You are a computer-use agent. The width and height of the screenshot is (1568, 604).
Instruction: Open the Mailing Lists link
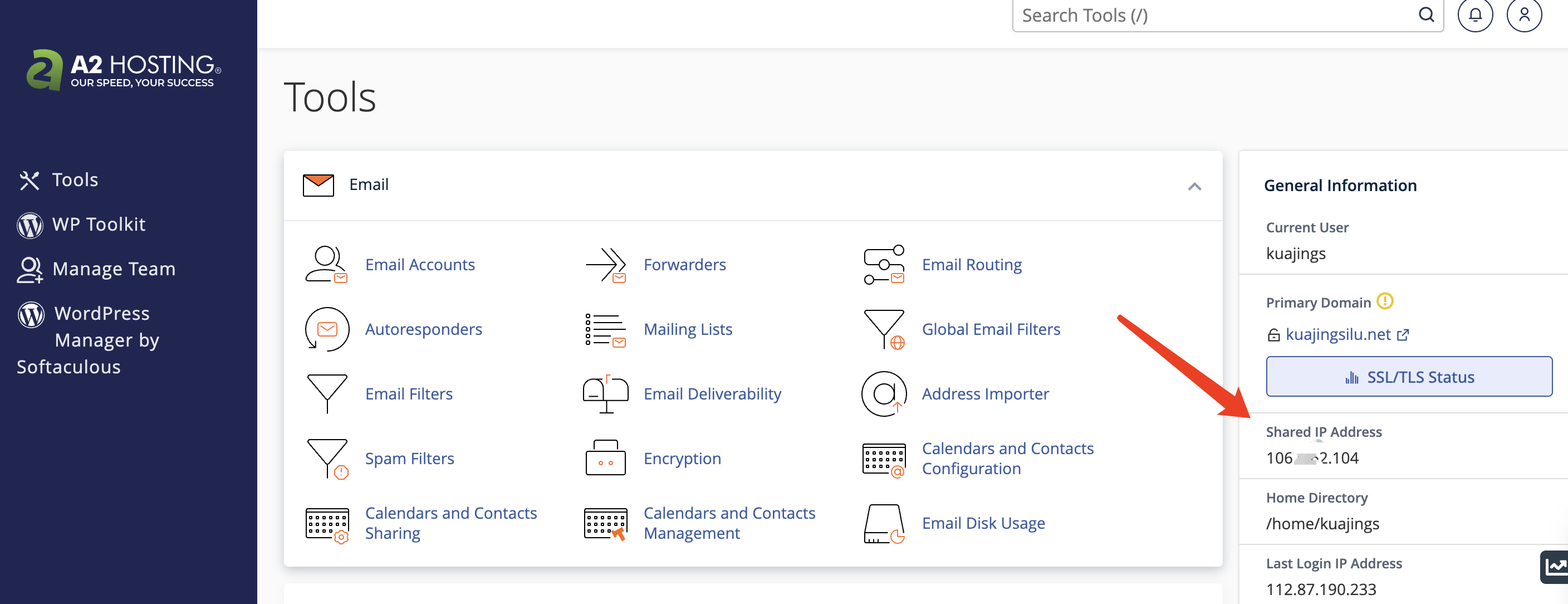[688, 330]
